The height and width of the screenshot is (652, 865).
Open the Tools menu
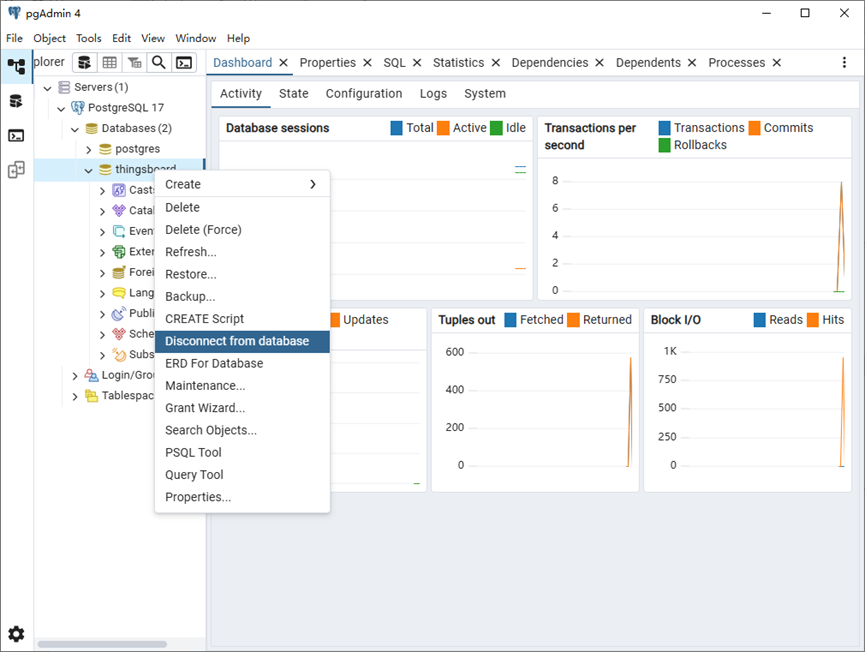(x=88, y=38)
